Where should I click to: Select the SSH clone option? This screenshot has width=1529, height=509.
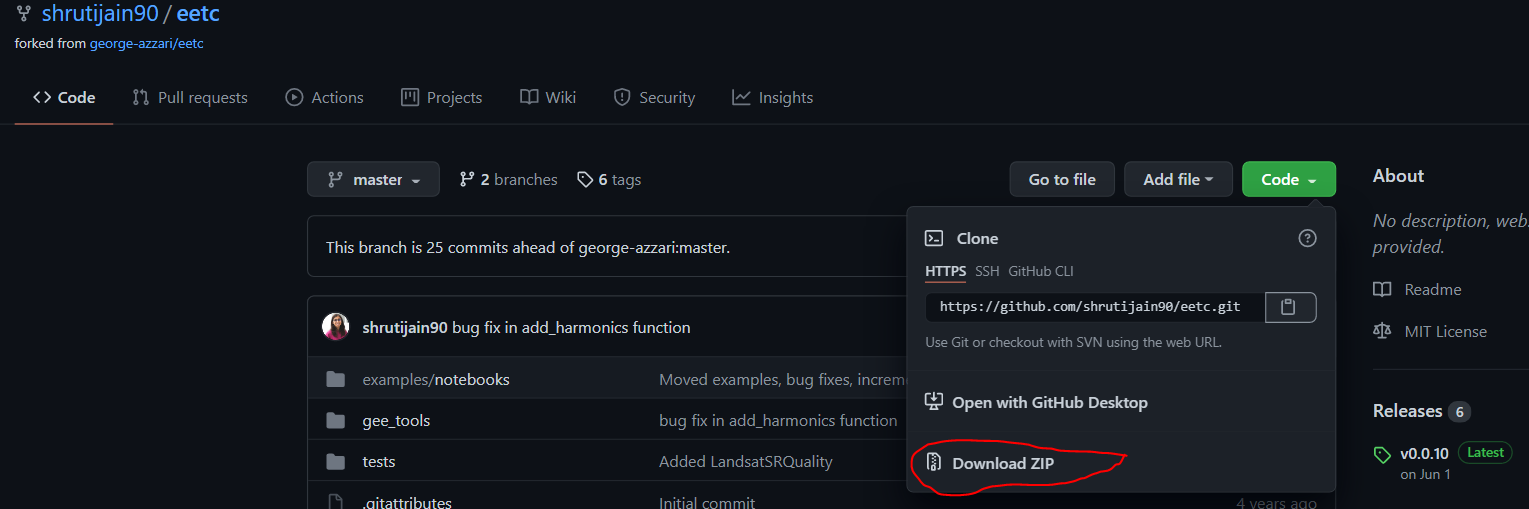[987, 271]
